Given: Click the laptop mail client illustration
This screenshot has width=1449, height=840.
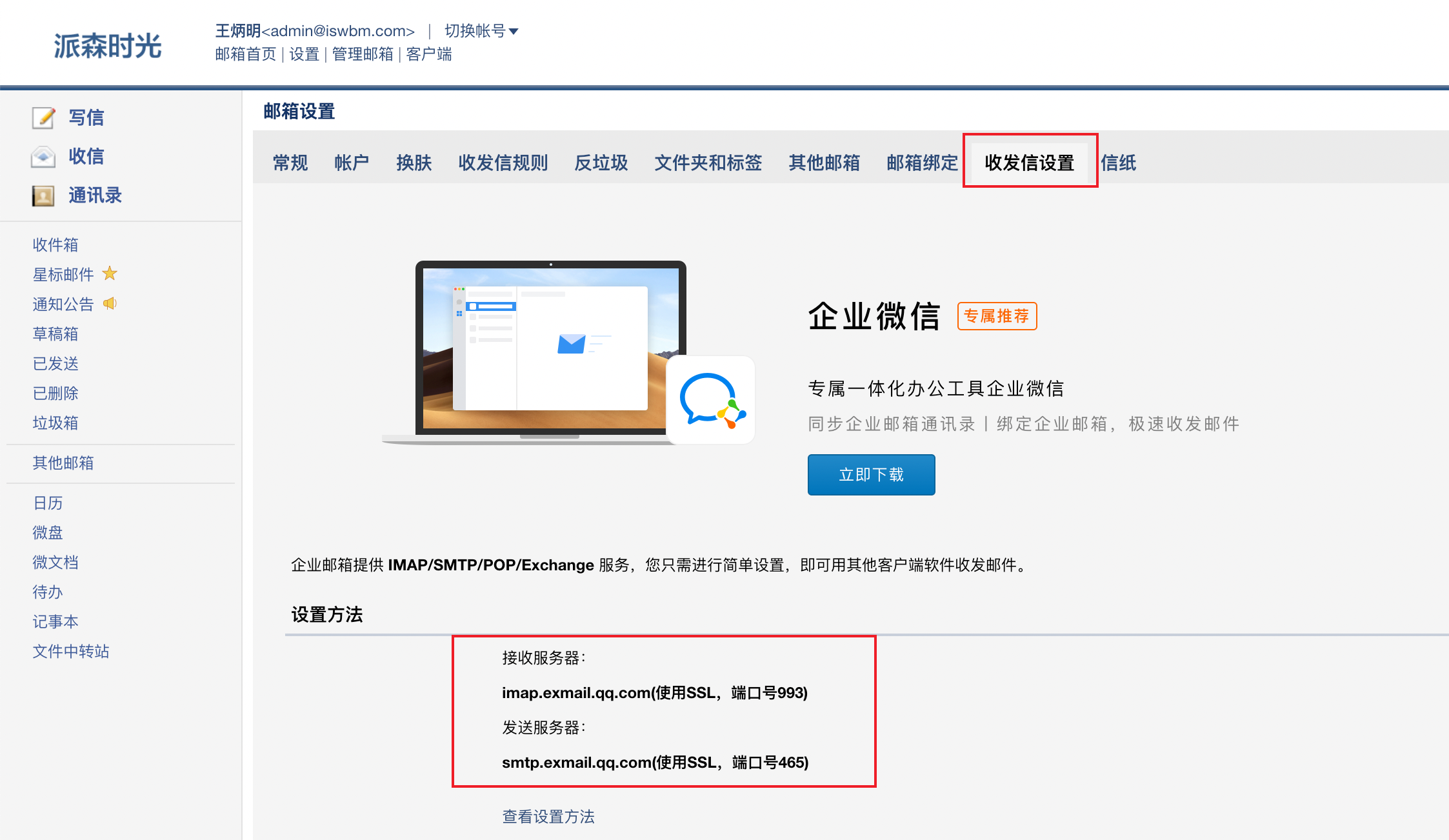Looking at the screenshot, I should tap(550, 352).
